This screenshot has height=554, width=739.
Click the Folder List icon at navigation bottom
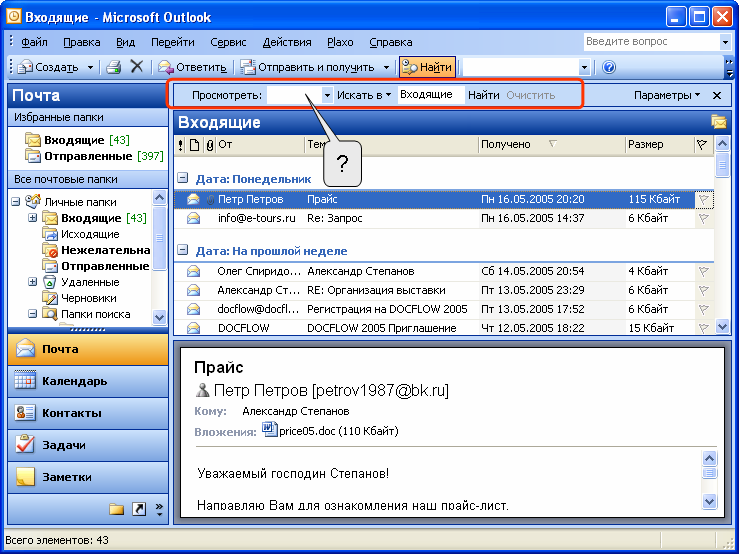coord(116,509)
